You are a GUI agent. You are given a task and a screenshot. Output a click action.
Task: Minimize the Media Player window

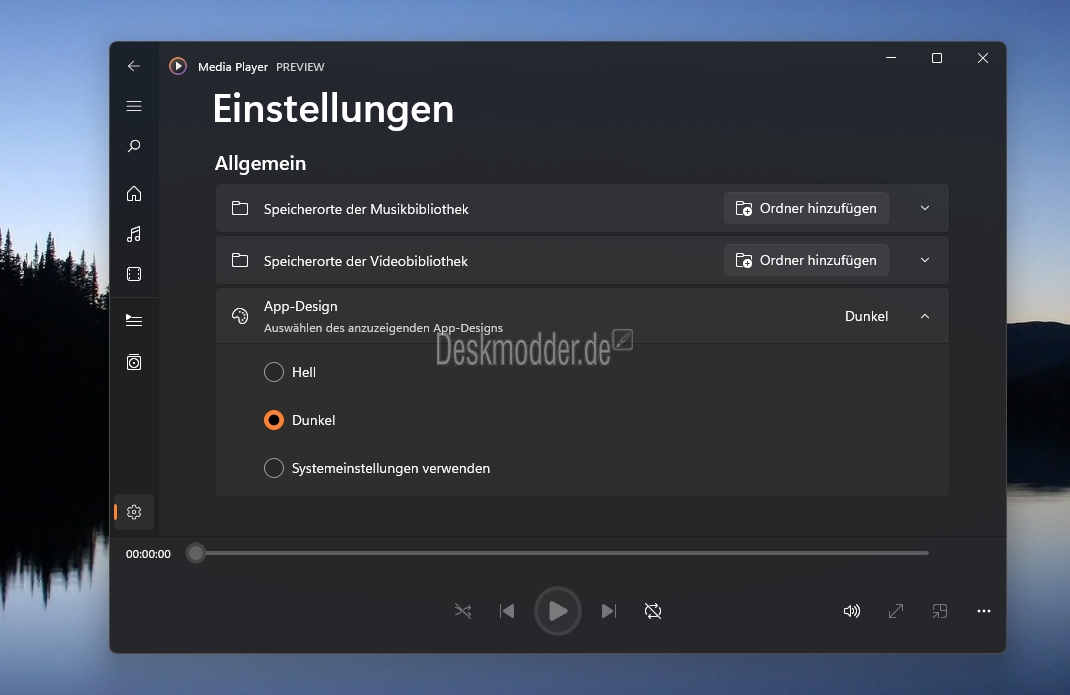pyautogui.click(x=891, y=58)
